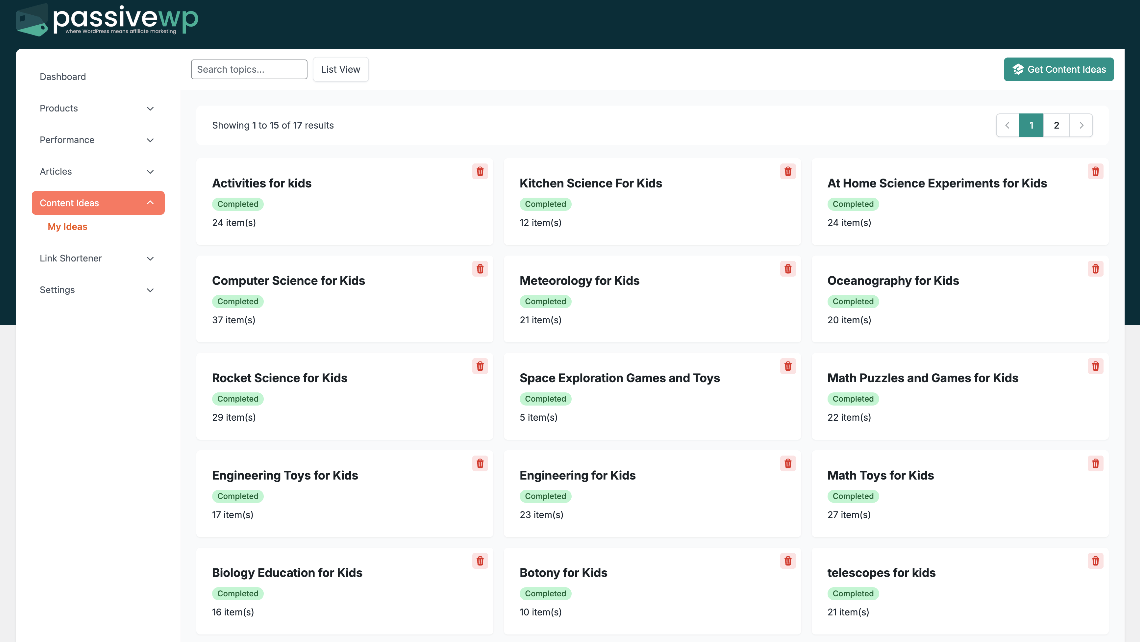Delete the Math Toys for Kids idea

click(x=1095, y=463)
